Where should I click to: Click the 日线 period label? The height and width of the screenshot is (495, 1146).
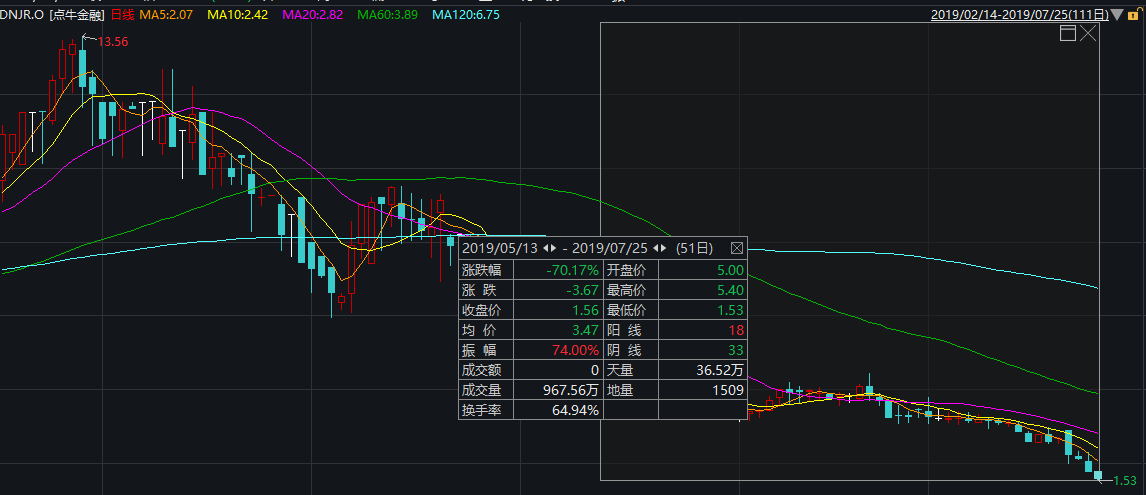[123, 15]
